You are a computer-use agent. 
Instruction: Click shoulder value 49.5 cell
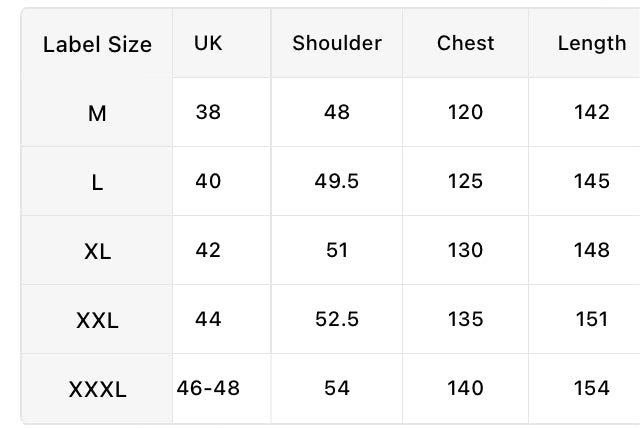[x=337, y=181]
